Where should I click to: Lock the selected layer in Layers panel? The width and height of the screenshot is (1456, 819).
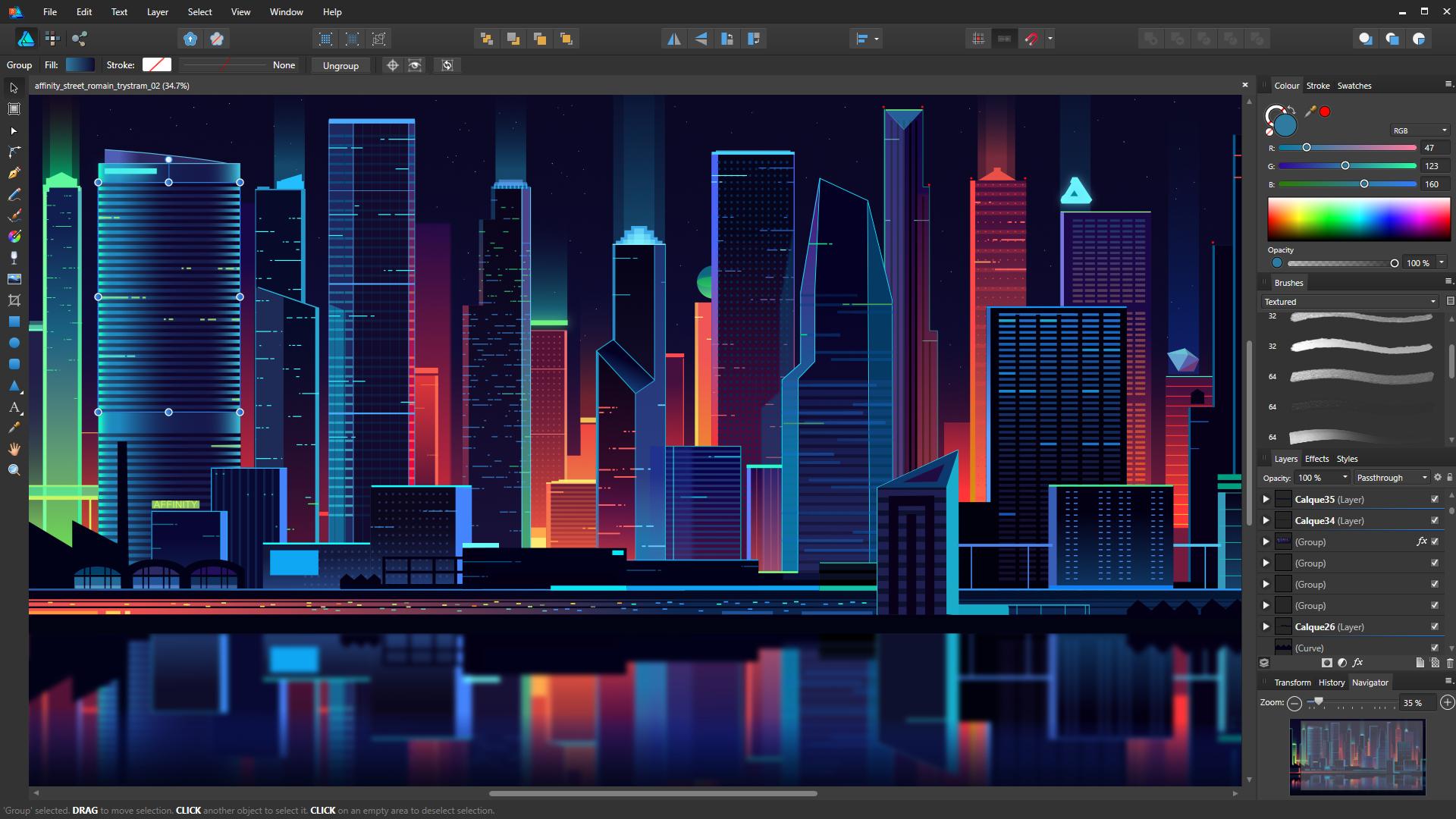(1451, 478)
